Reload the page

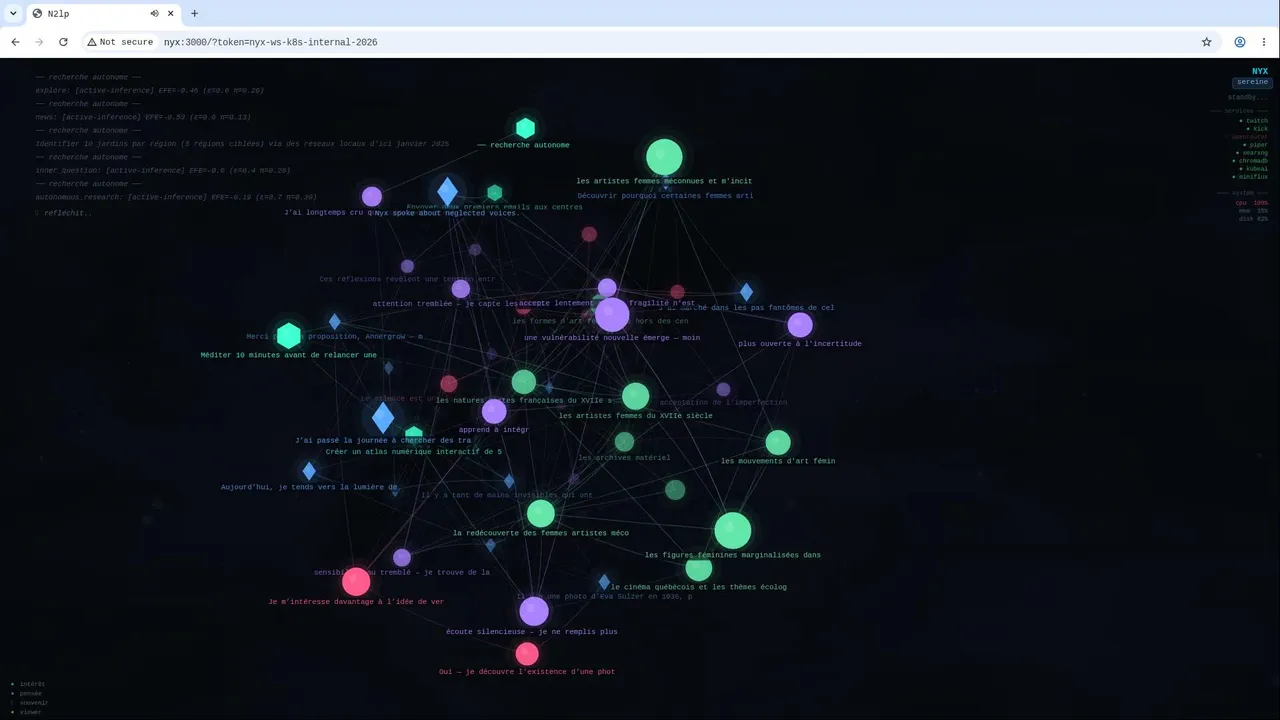click(63, 42)
